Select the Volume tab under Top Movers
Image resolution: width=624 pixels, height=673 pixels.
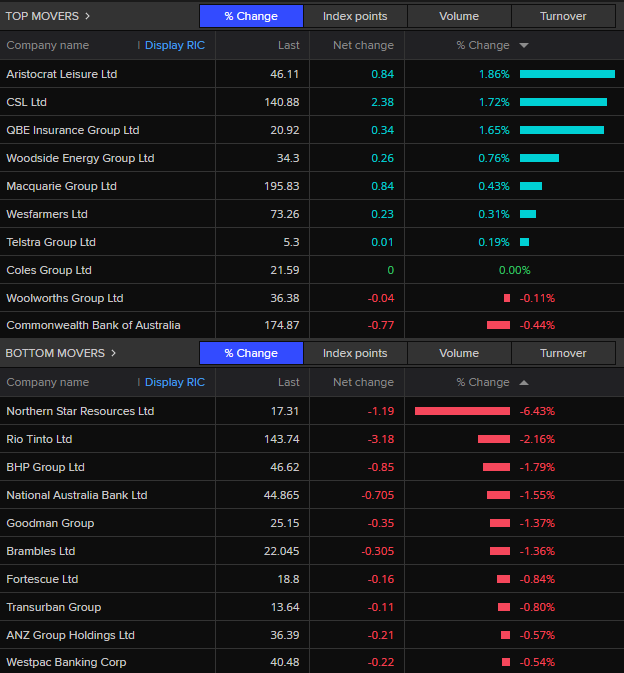tap(459, 16)
